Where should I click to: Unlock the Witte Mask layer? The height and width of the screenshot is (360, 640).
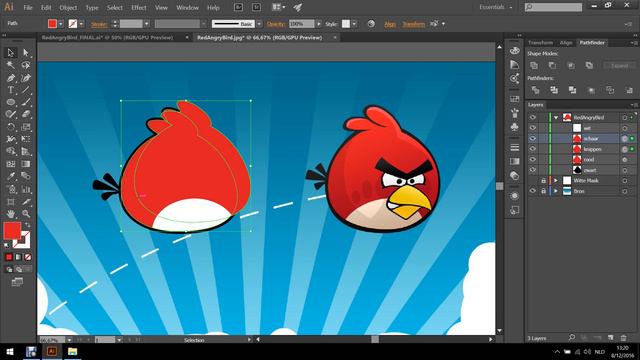point(543,180)
